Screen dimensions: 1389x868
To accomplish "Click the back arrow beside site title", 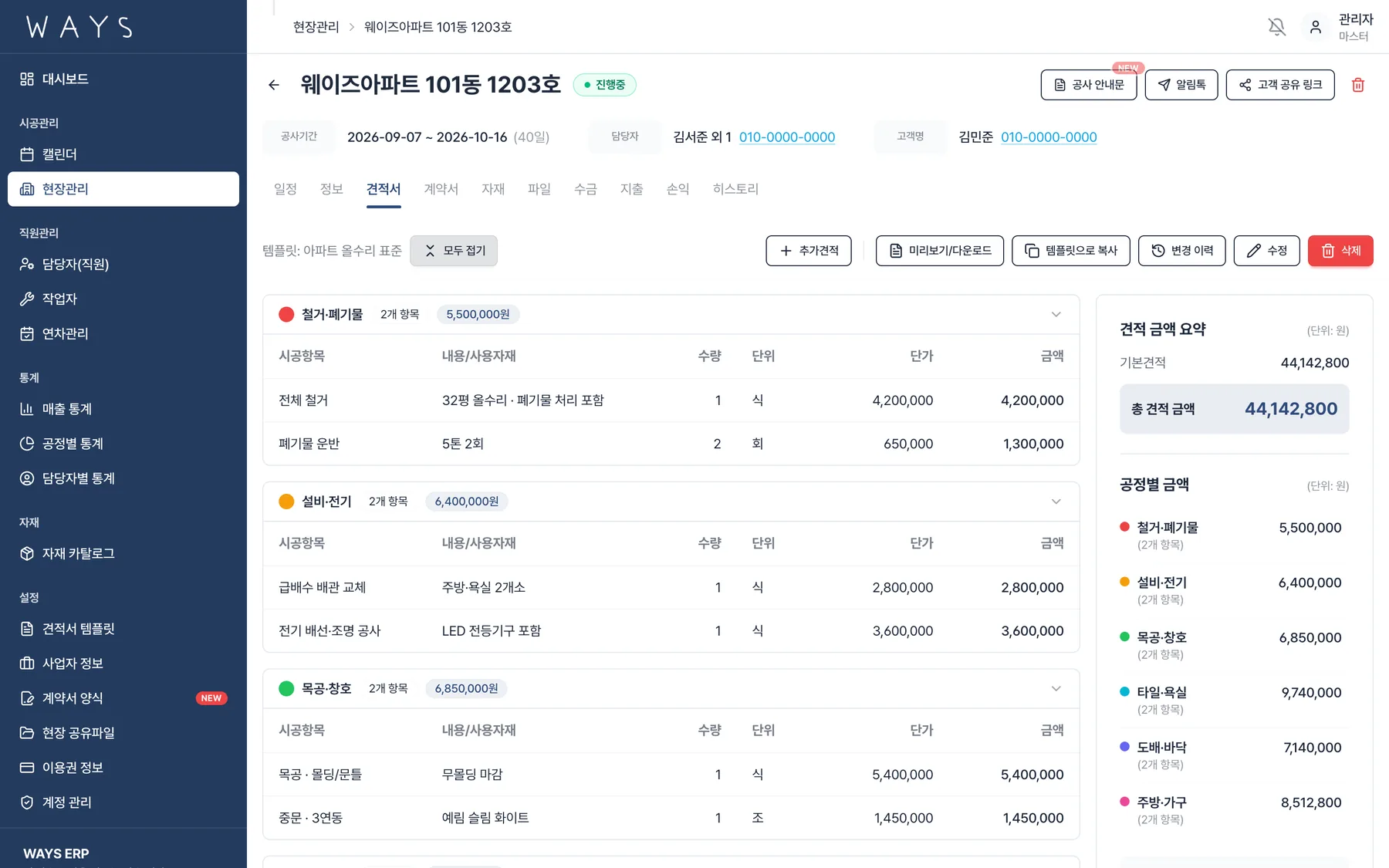I will tap(274, 85).
